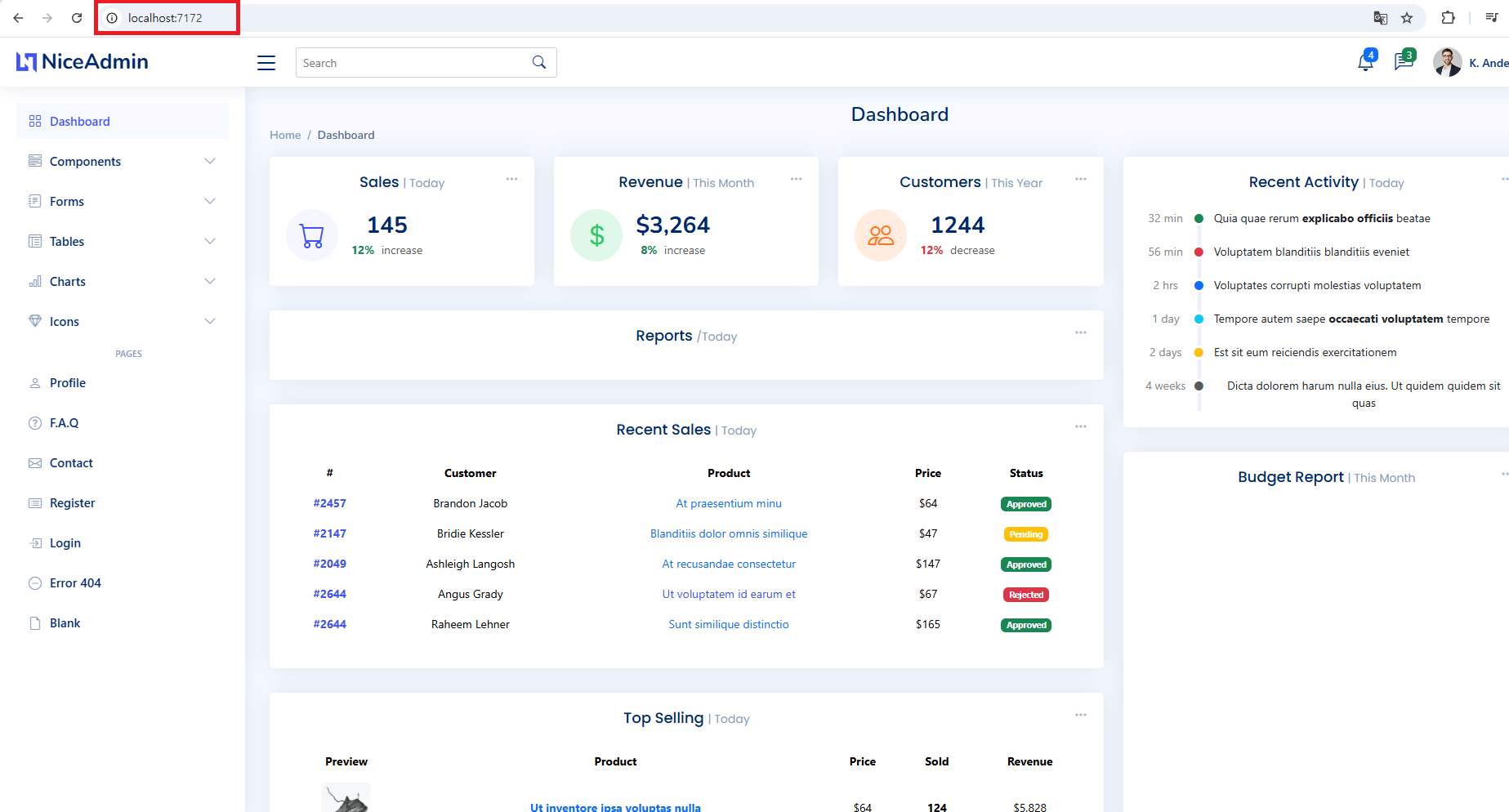1509x812 pixels.
Task: Click the browser translate icon
Action: (1380, 18)
